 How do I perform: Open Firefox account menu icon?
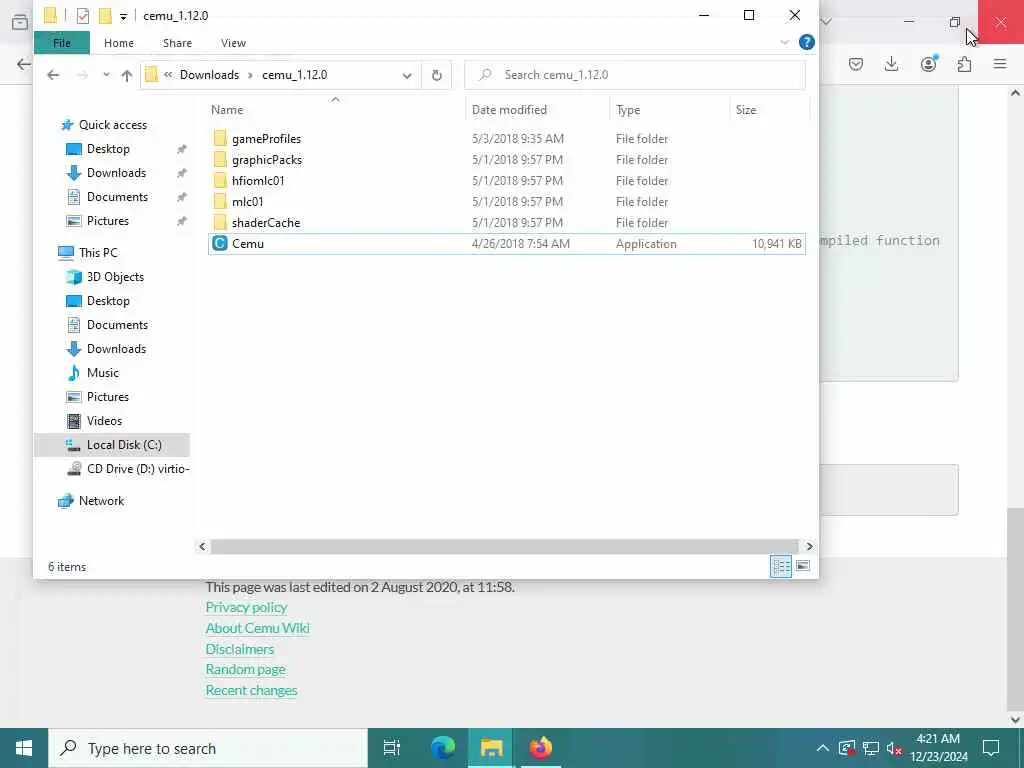click(928, 64)
